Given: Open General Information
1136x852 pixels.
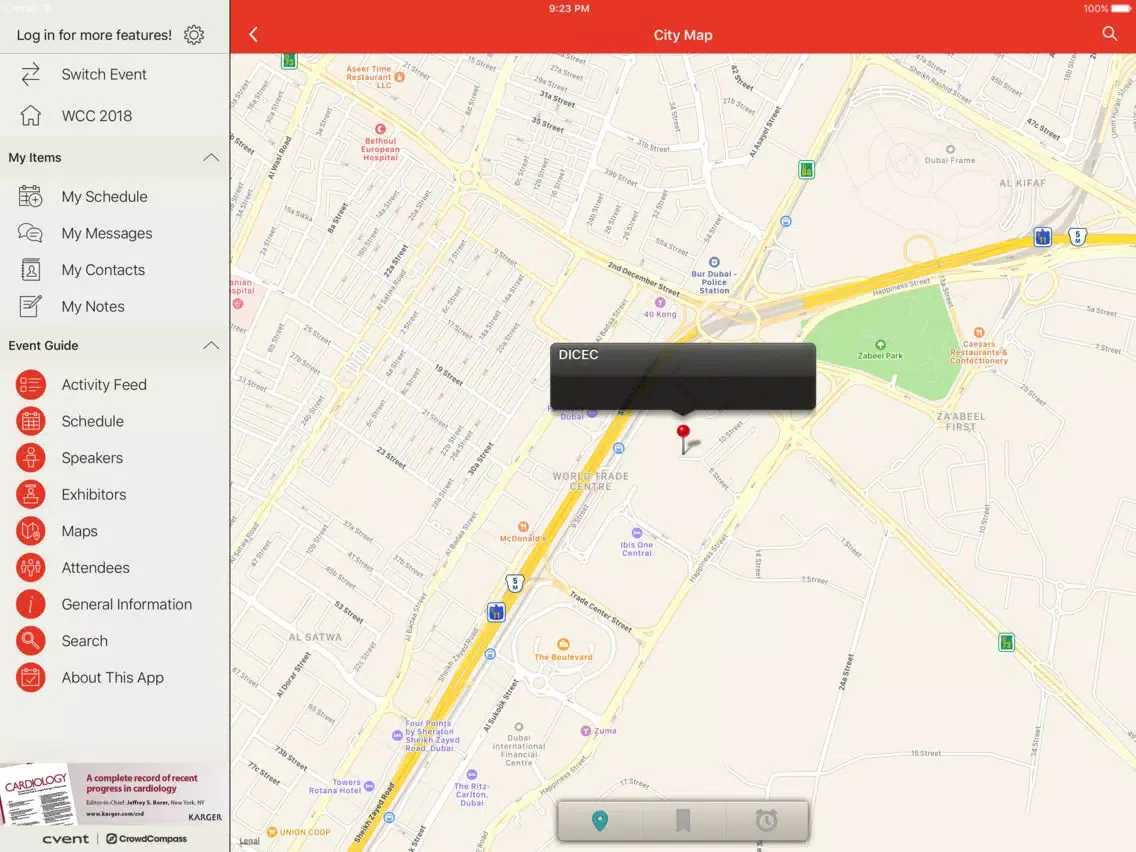Looking at the screenshot, I should [x=114, y=604].
